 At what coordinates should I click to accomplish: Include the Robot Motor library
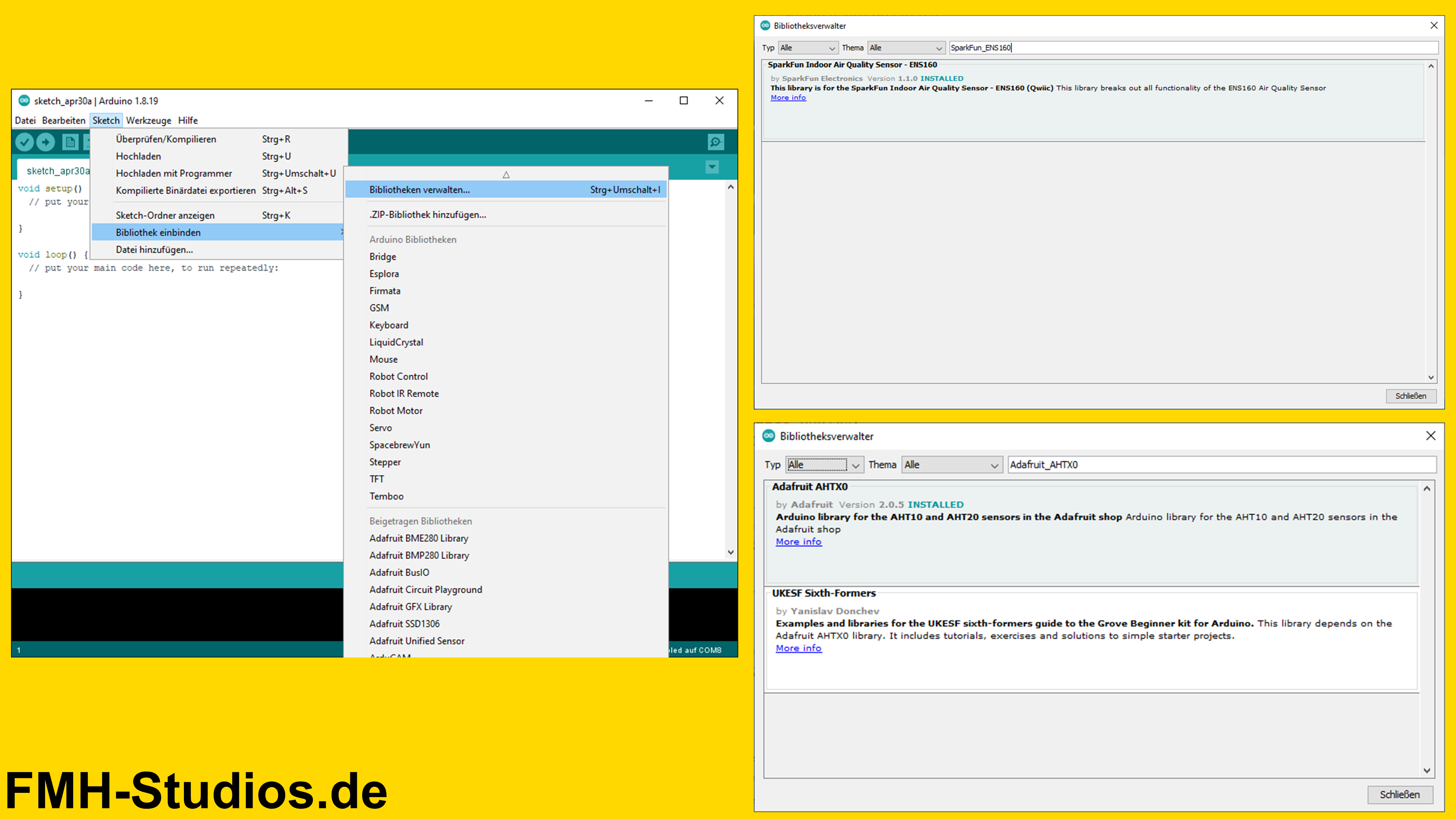506,411
